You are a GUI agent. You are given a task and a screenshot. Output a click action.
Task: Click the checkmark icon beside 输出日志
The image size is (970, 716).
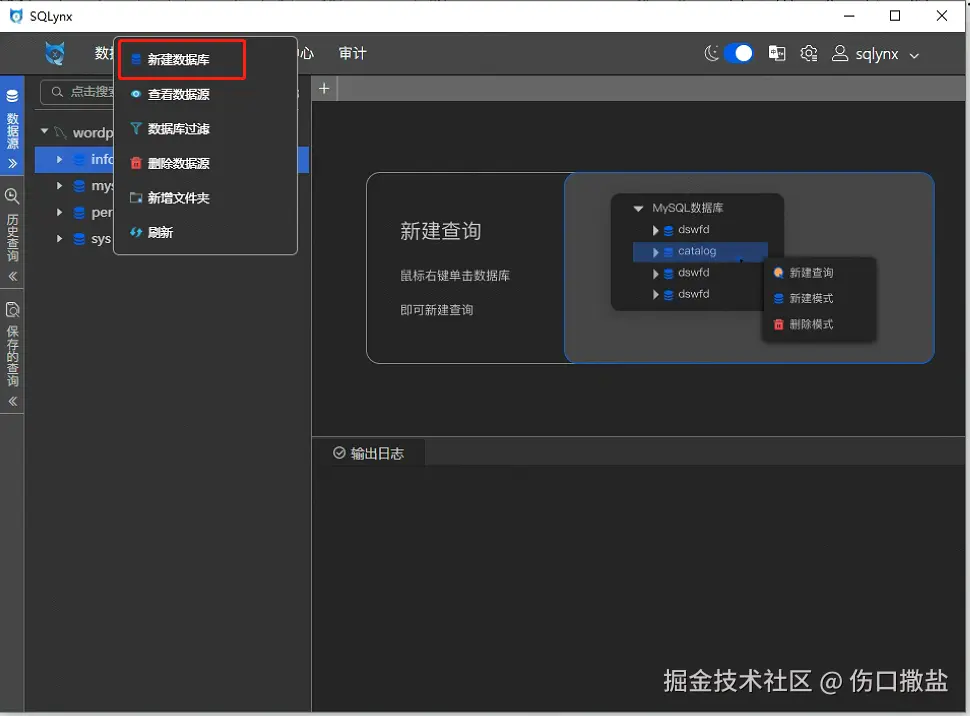tap(339, 453)
